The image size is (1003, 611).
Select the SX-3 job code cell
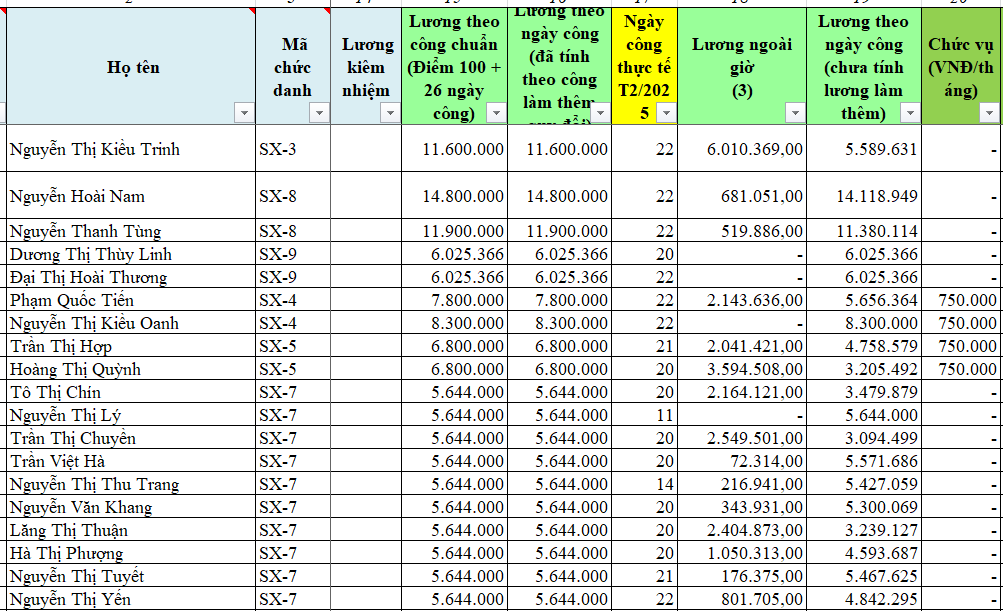tap(292, 149)
